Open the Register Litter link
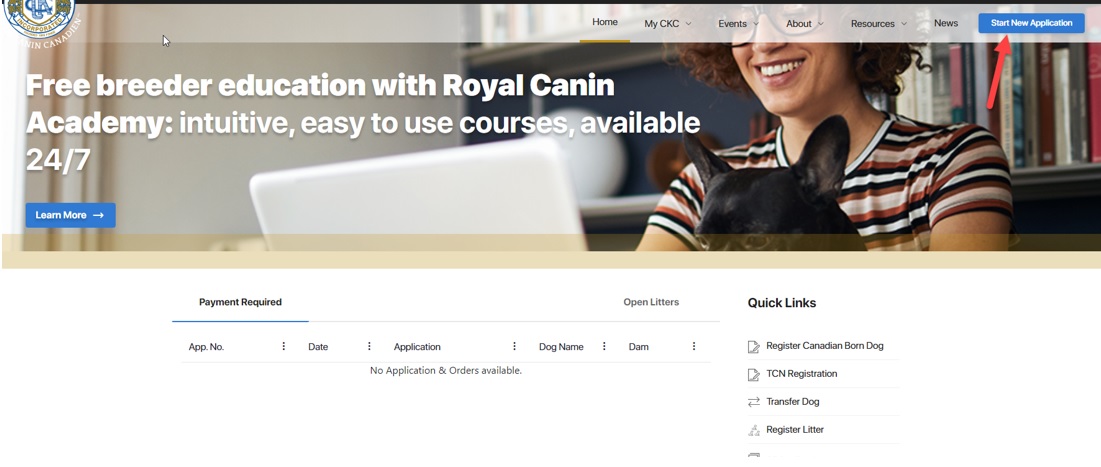This screenshot has width=1101, height=467. tap(795, 430)
